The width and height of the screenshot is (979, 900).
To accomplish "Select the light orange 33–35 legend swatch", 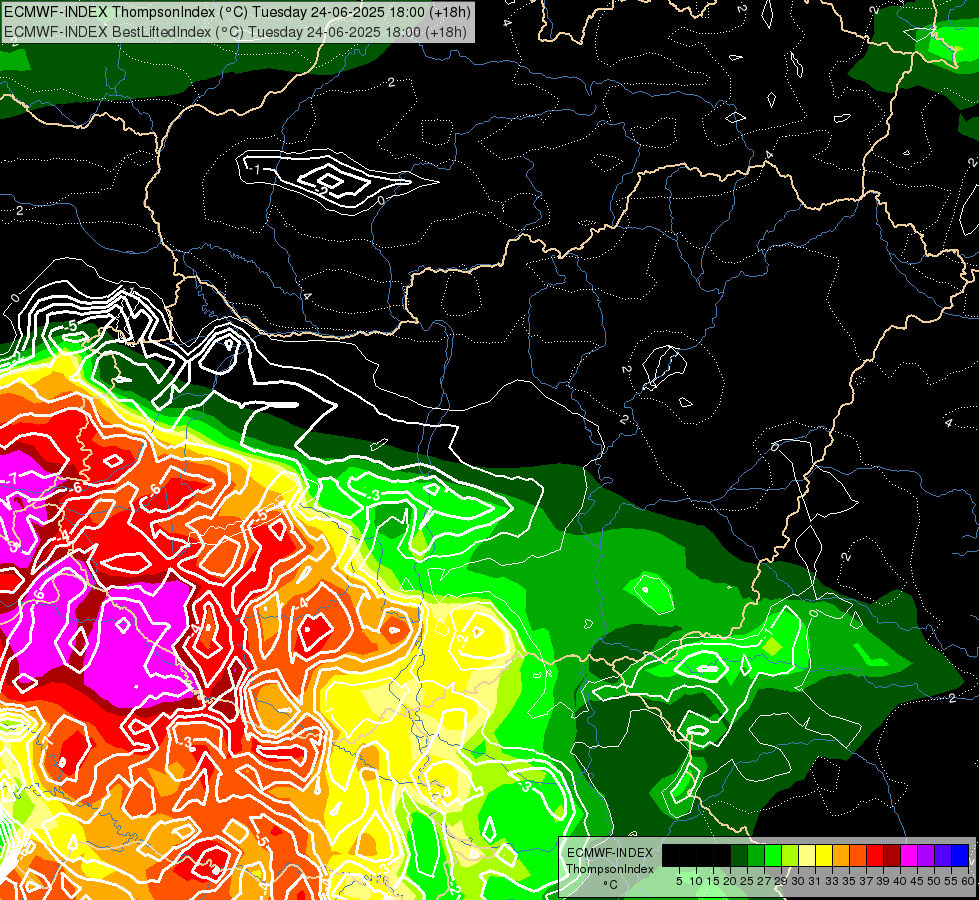I will [841, 855].
